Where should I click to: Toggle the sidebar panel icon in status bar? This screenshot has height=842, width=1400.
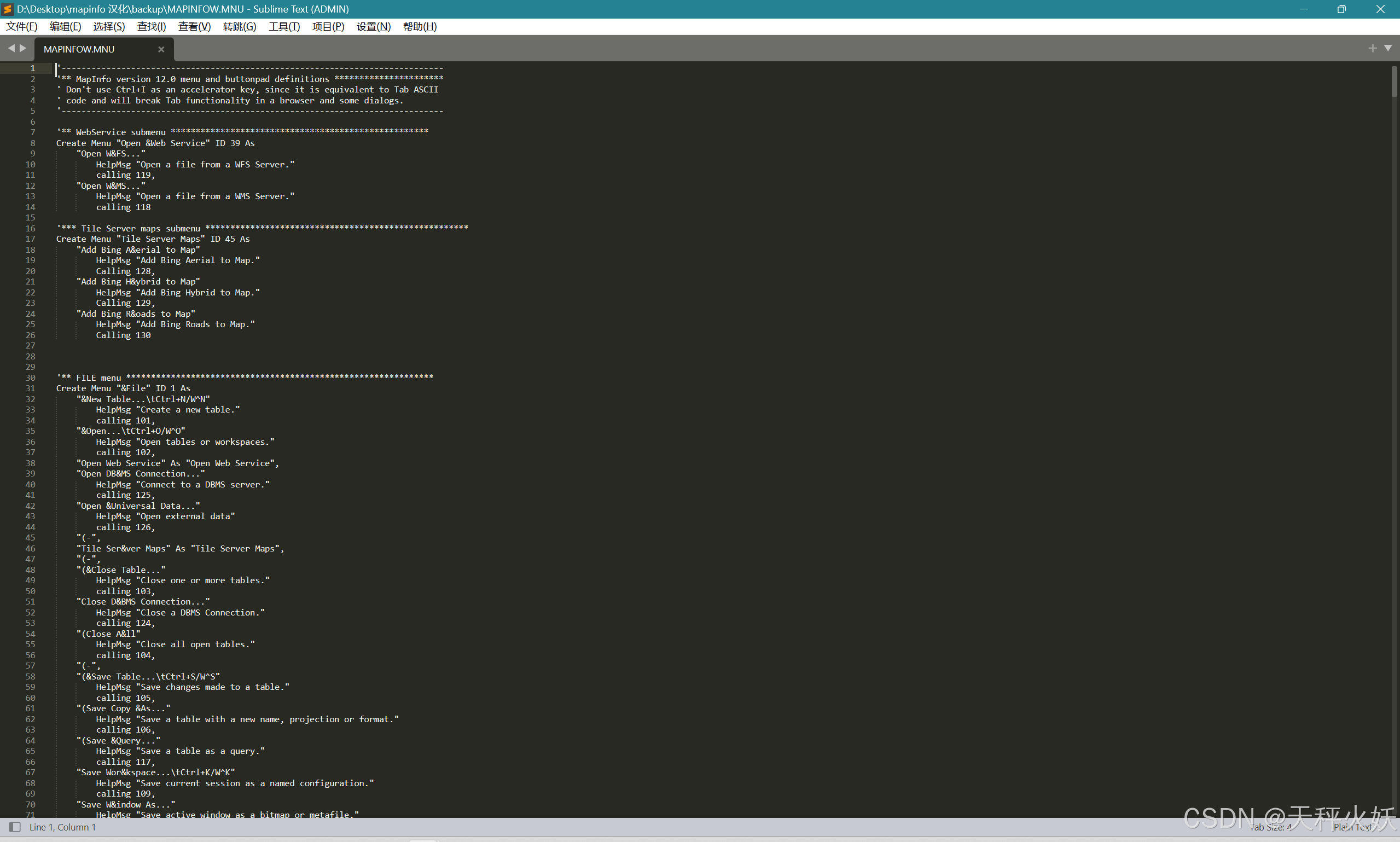coord(15,827)
